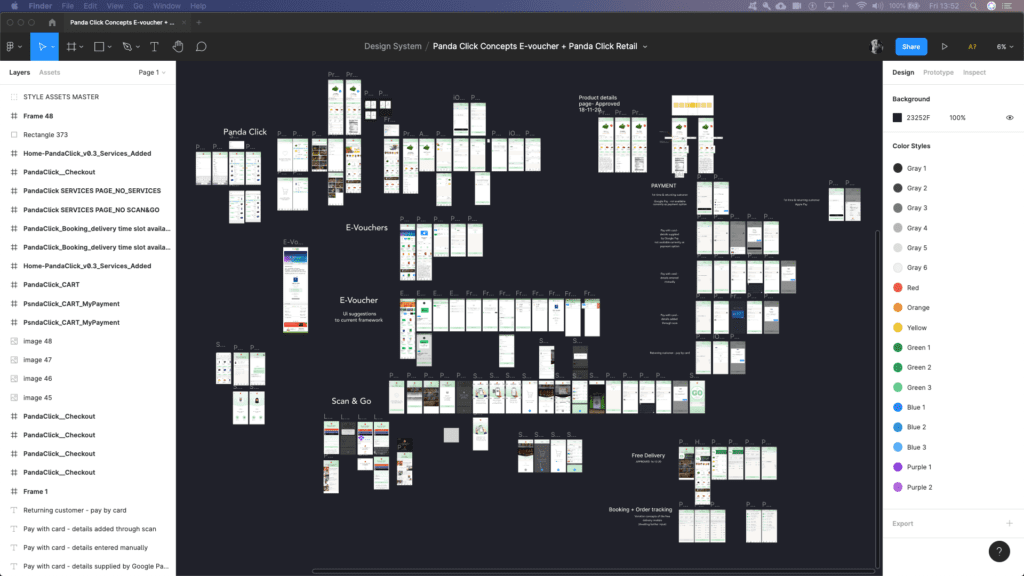The width and height of the screenshot is (1024, 576).
Task: Select the Layers tab
Action: tap(20, 72)
